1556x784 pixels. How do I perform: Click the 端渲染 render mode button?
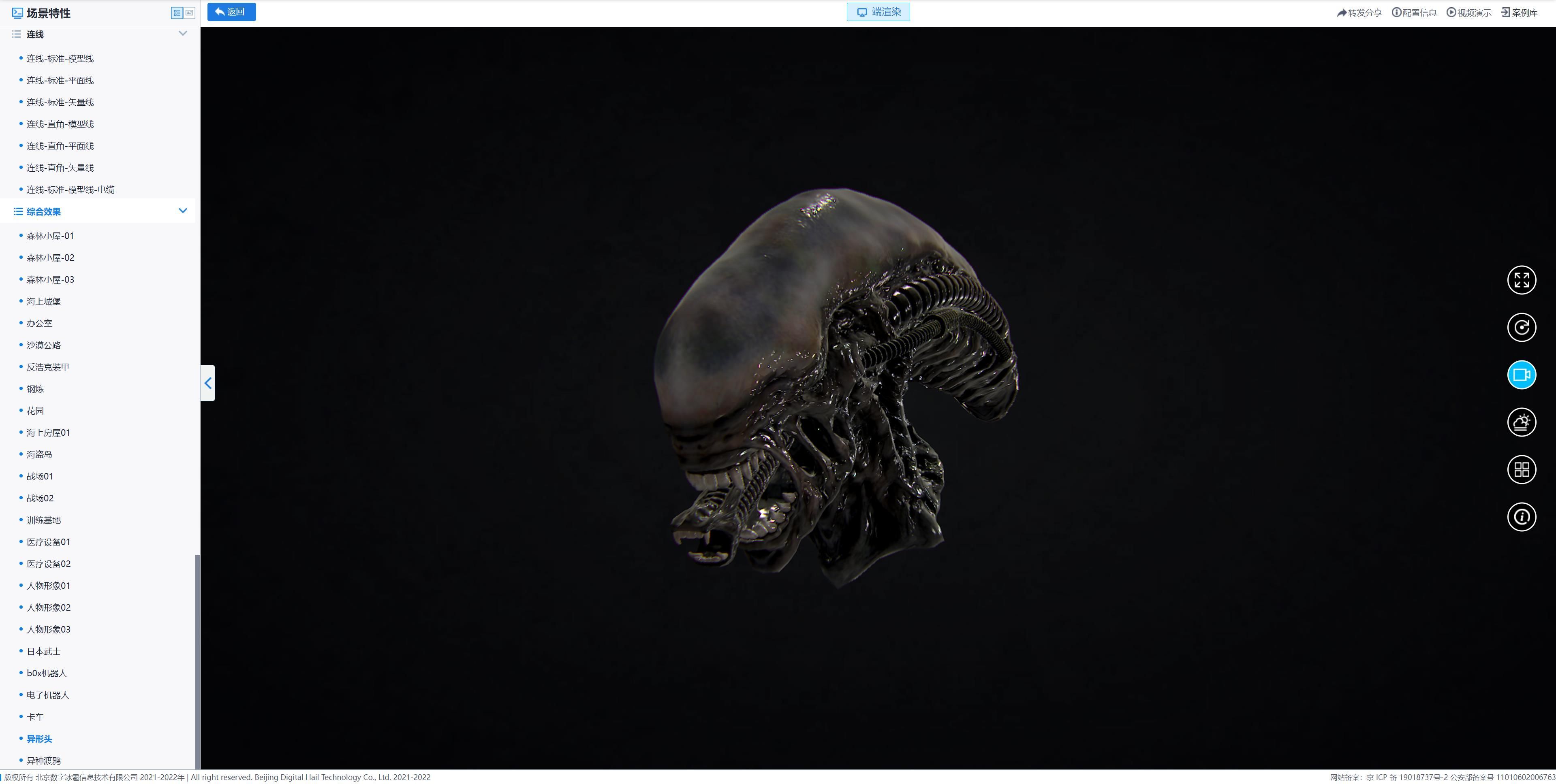click(878, 12)
